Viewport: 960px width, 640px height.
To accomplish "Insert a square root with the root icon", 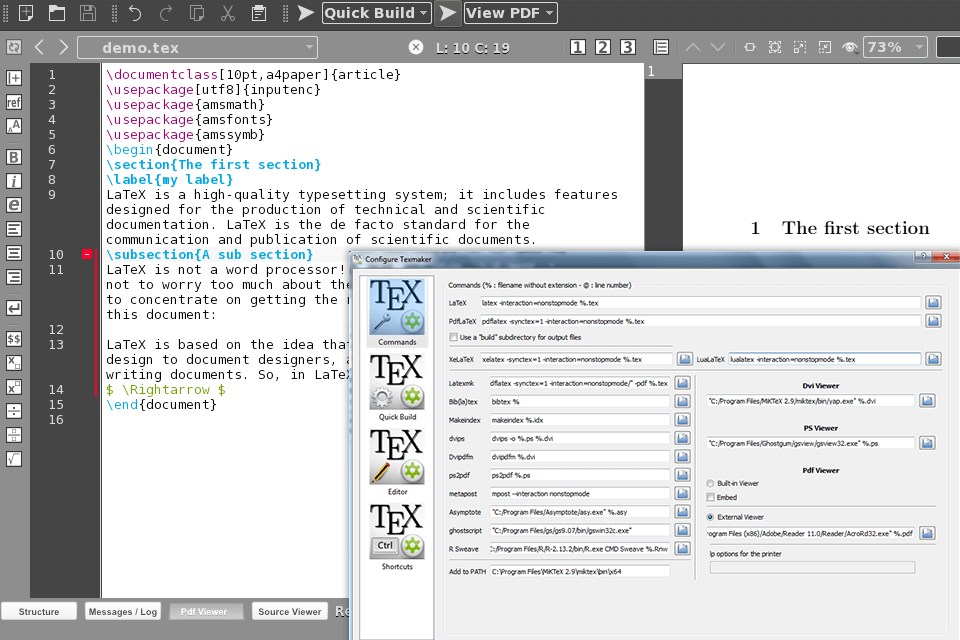I will [x=13, y=459].
